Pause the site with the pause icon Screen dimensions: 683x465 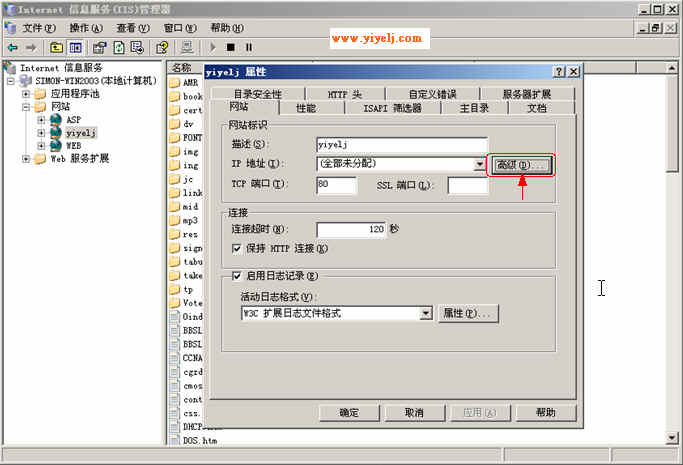(249, 47)
